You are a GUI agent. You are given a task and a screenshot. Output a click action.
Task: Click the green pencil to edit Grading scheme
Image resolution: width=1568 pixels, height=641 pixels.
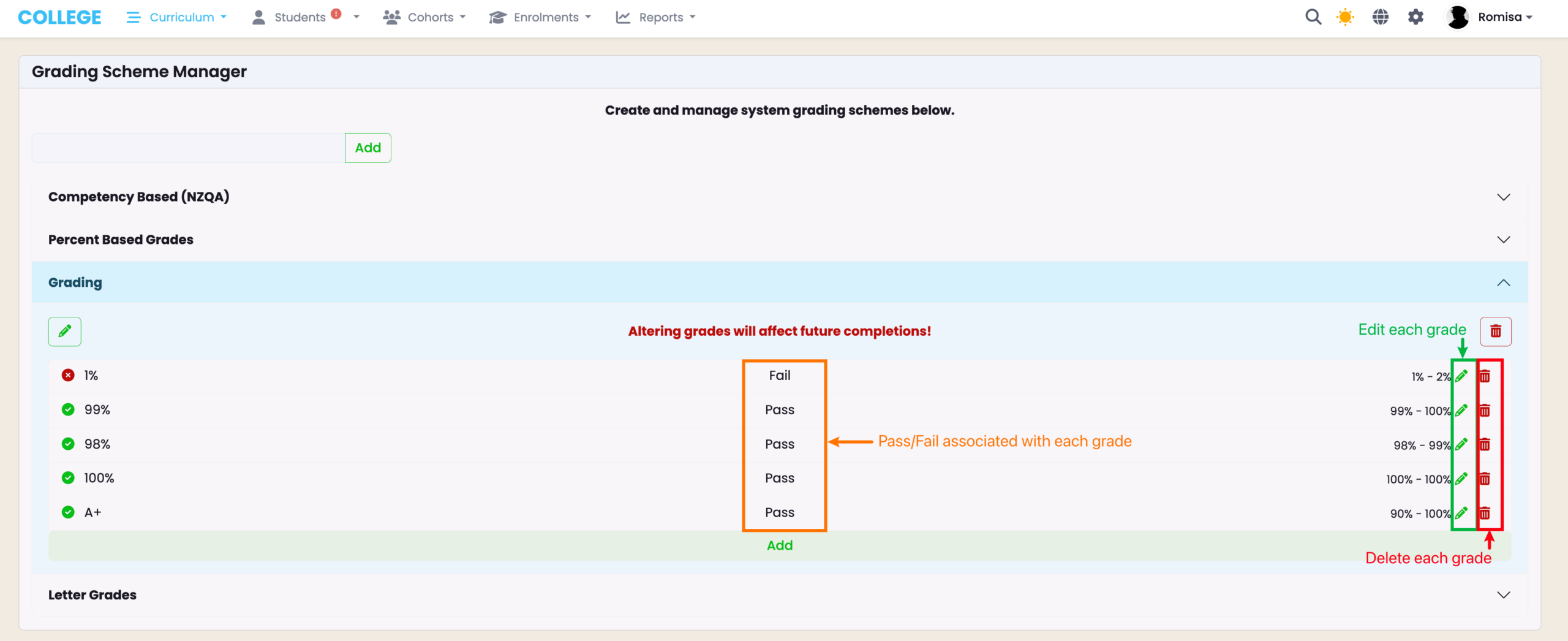point(65,332)
